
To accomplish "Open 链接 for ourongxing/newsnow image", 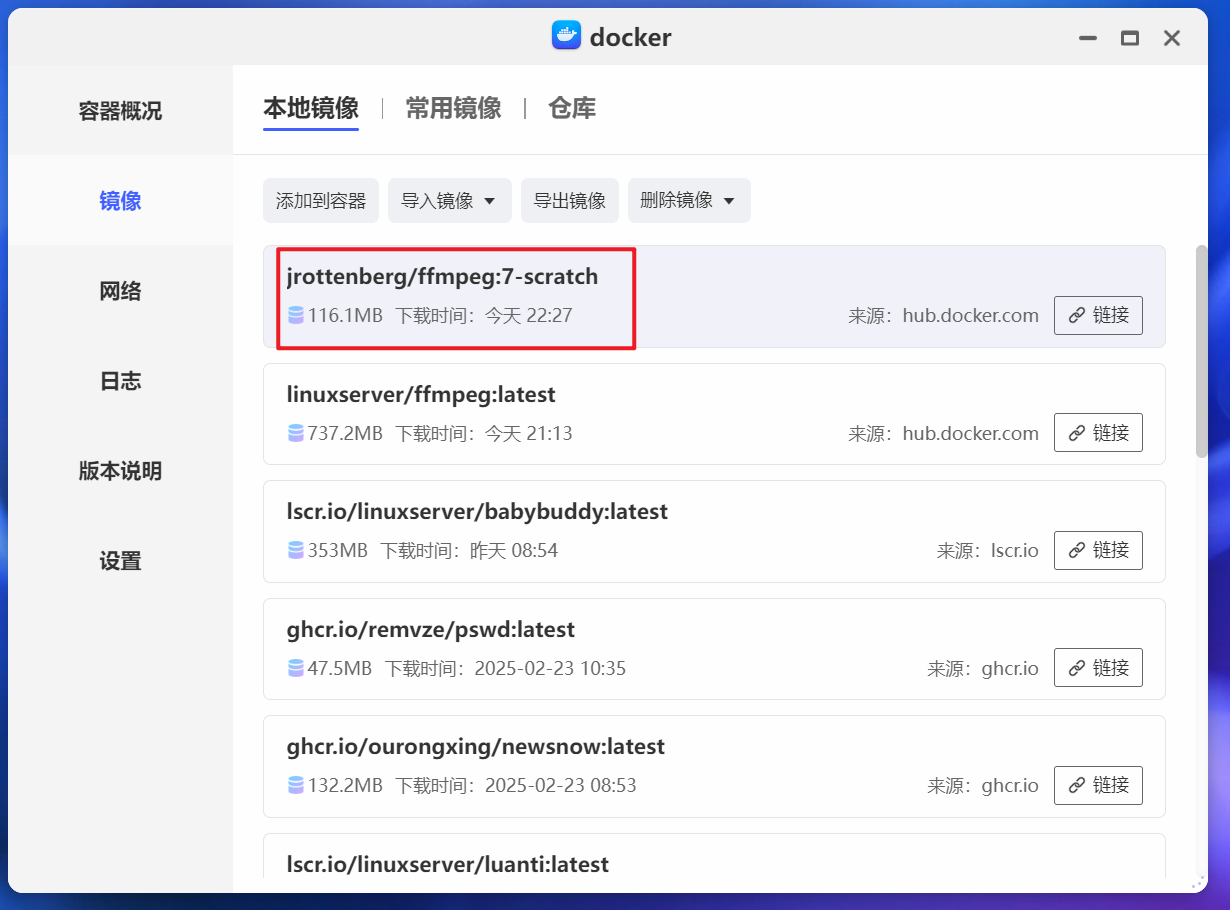I will pyautogui.click(x=1098, y=785).
